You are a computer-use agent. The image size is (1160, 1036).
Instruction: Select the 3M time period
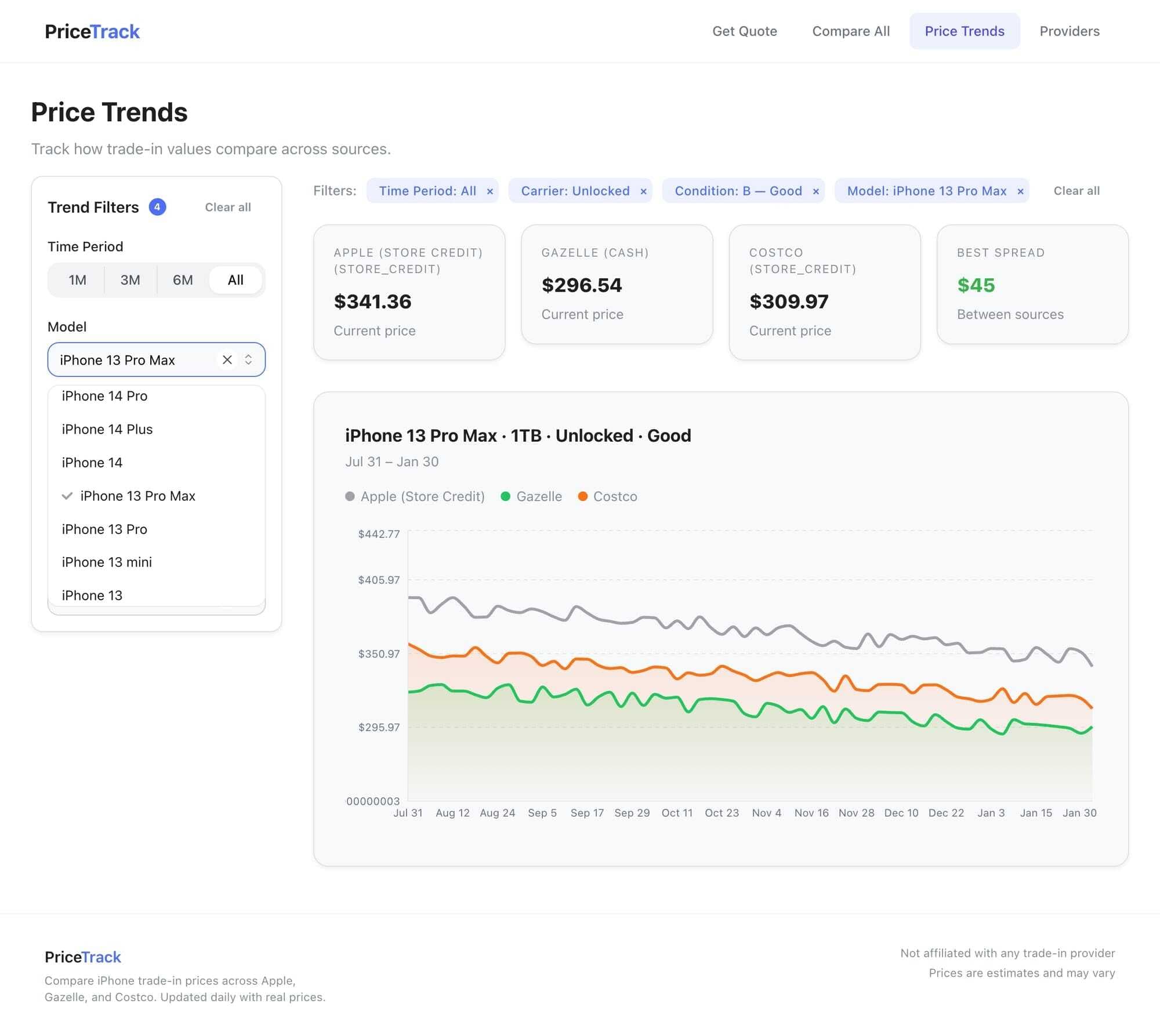point(129,280)
